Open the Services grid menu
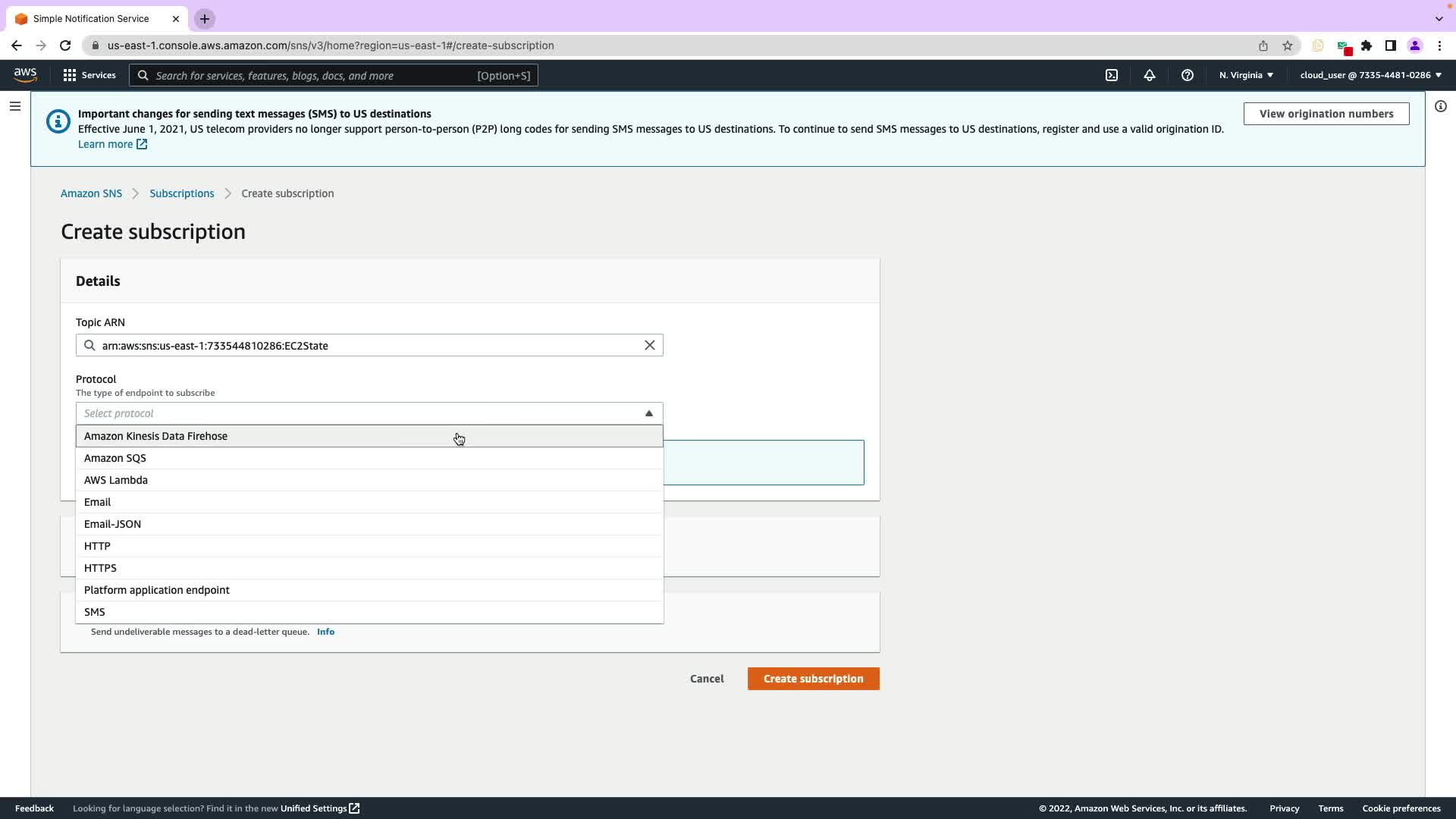 (x=89, y=75)
